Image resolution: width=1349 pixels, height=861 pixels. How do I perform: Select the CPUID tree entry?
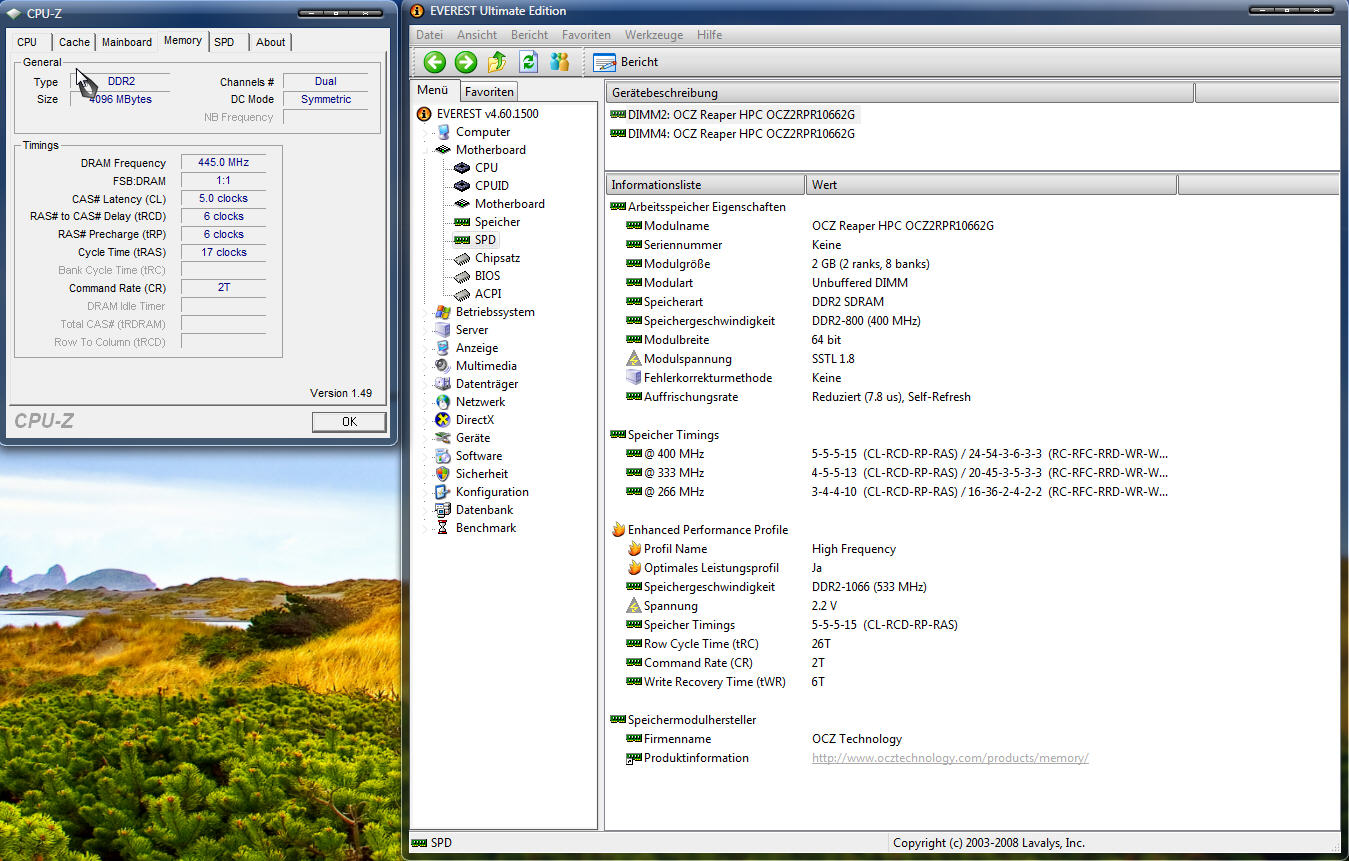click(x=491, y=186)
